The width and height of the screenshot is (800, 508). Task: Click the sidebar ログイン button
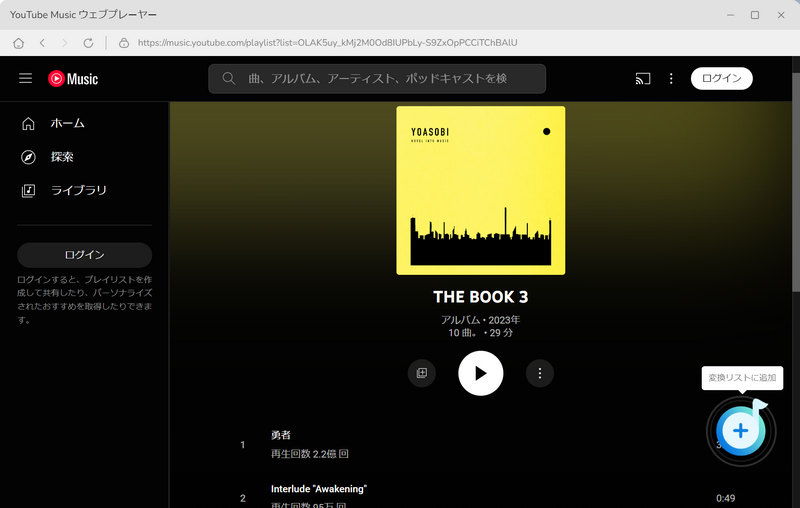(x=85, y=255)
